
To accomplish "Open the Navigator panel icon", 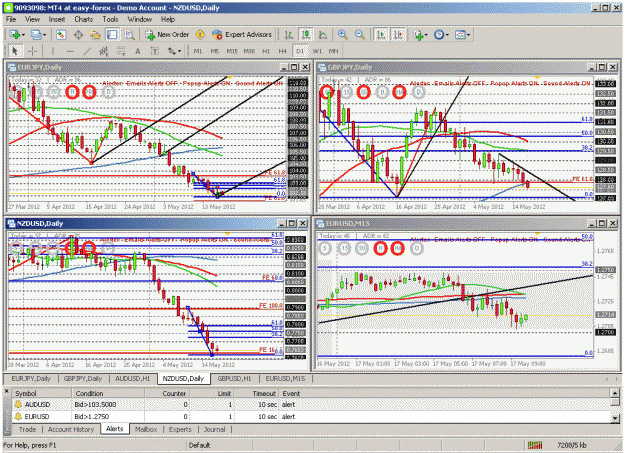I will point(95,35).
